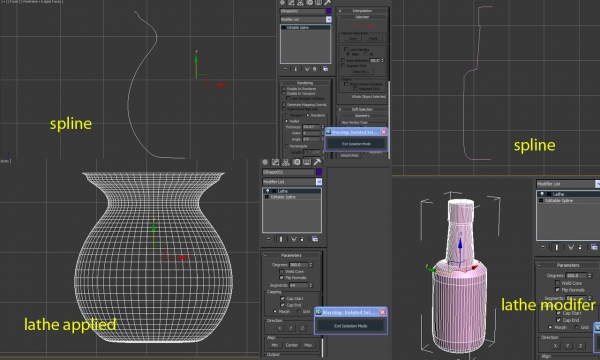Open the Hierarchy tab in the vase panel
600x360 pixels.
pos(285,162)
